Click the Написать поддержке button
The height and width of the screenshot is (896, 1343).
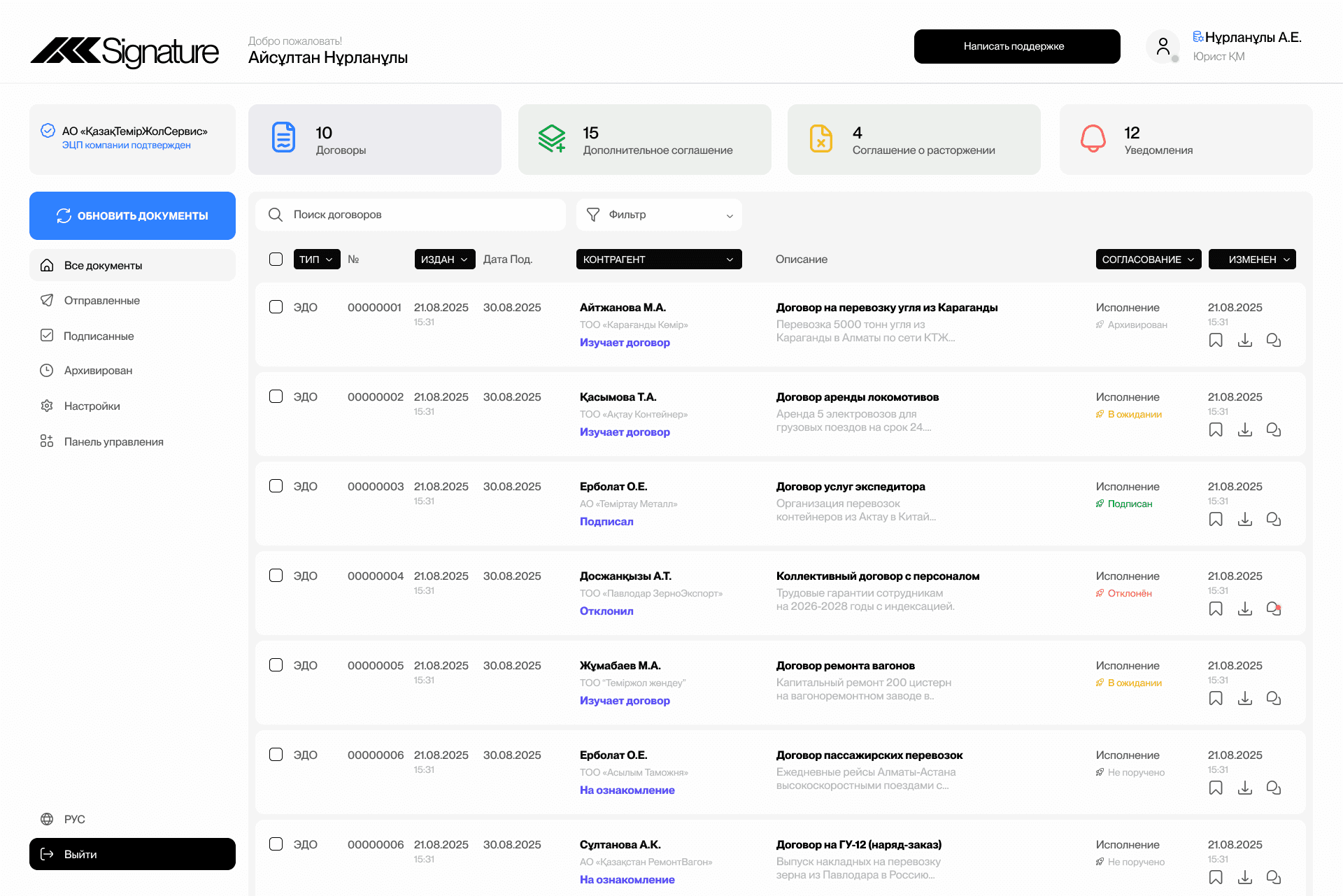1016,46
